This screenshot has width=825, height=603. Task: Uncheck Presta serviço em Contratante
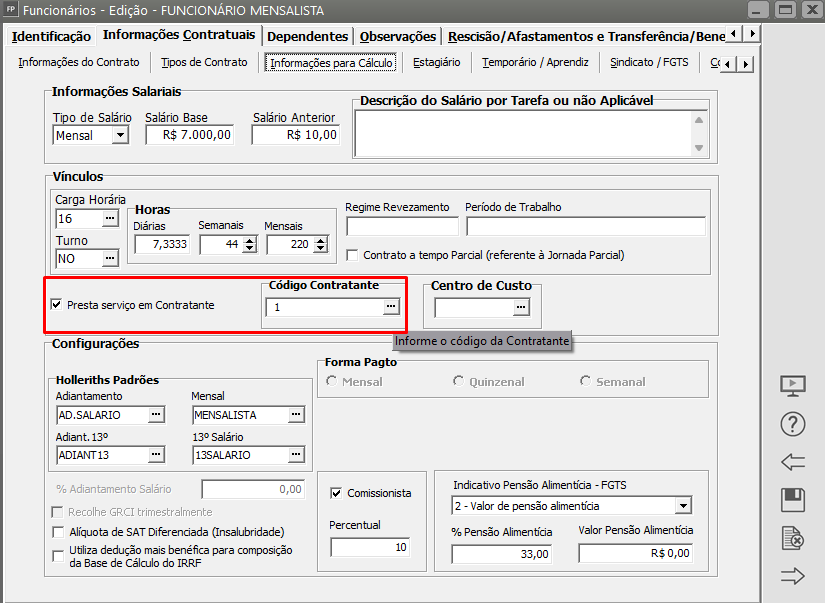pos(56,305)
